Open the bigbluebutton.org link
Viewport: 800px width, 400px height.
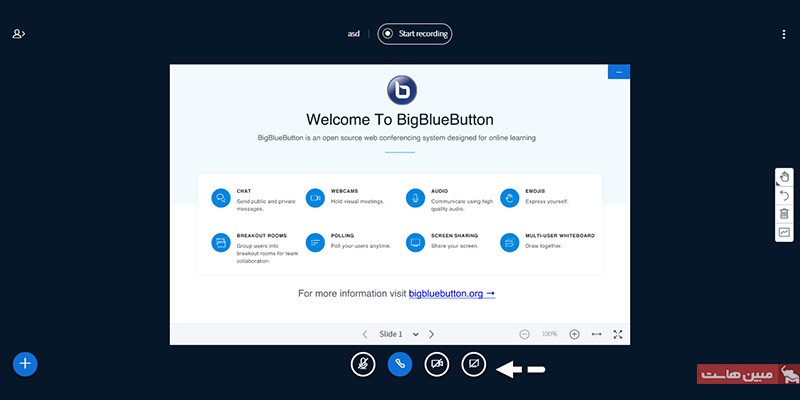pos(452,294)
